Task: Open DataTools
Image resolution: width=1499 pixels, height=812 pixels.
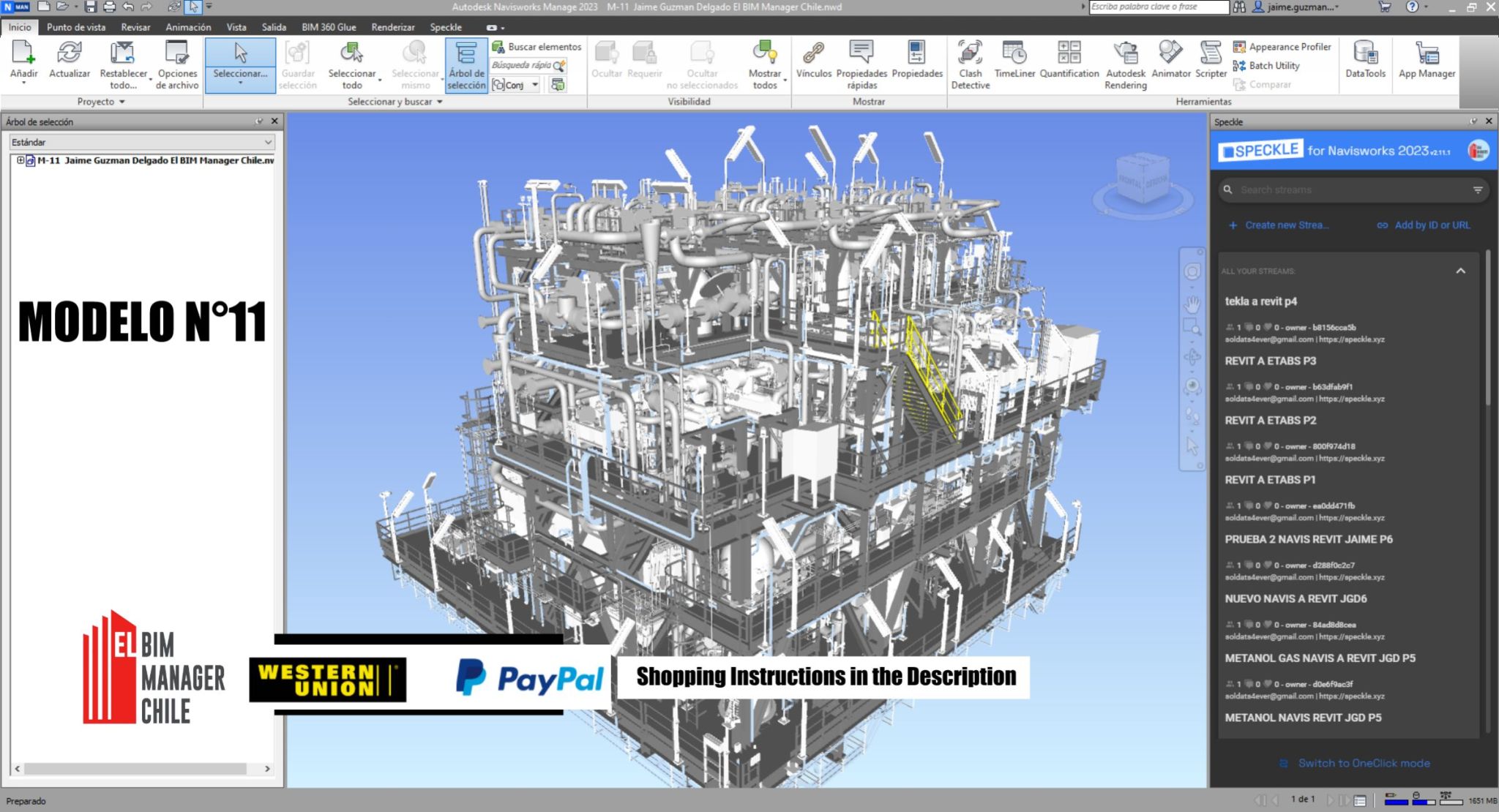Action: (1366, 62)
